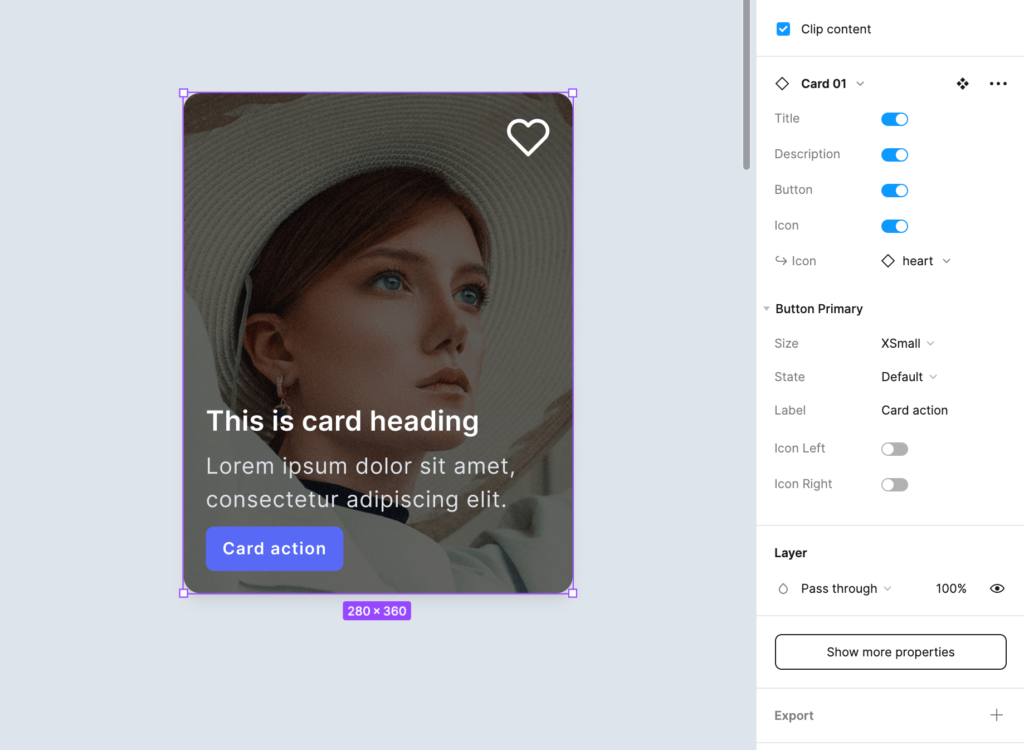Toggle layer visibility eye icon
This screenshot has height=750, width=1024.
(x=996, y=589)
